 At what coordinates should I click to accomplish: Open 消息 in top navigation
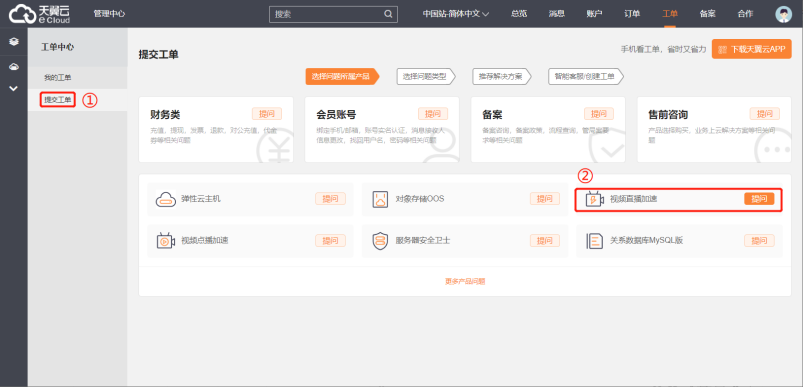click(556, 14)
